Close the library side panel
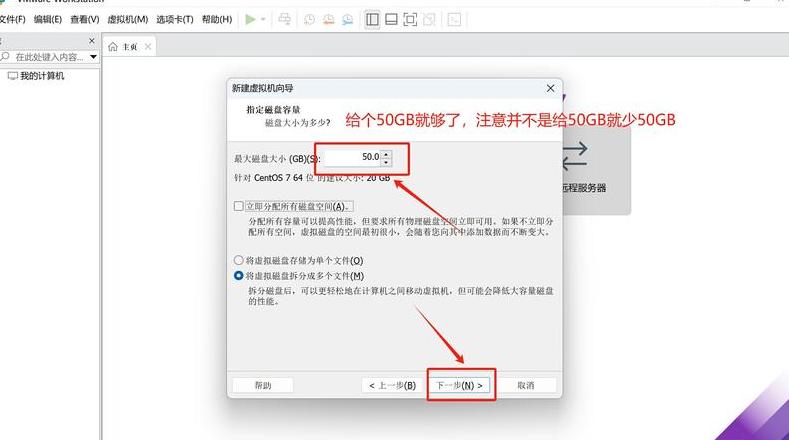This screenshot has height=440, width=789. pos(92,41)
